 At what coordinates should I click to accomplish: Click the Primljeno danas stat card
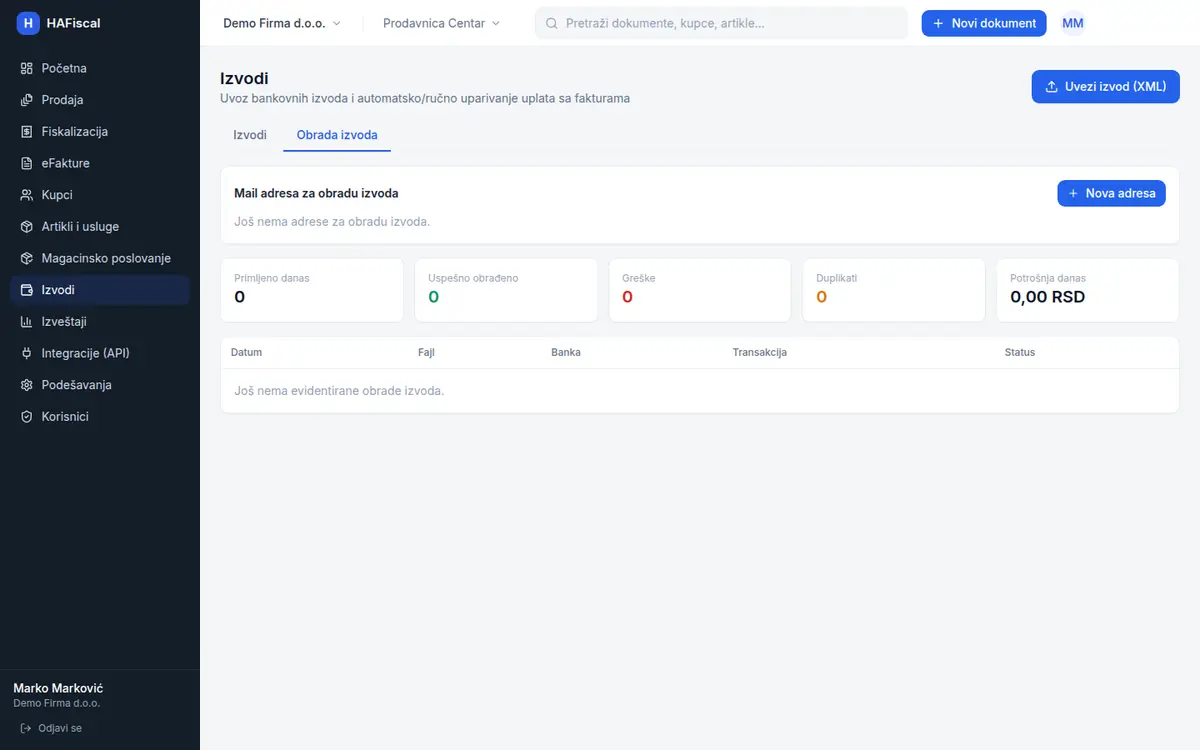(312, 290)
